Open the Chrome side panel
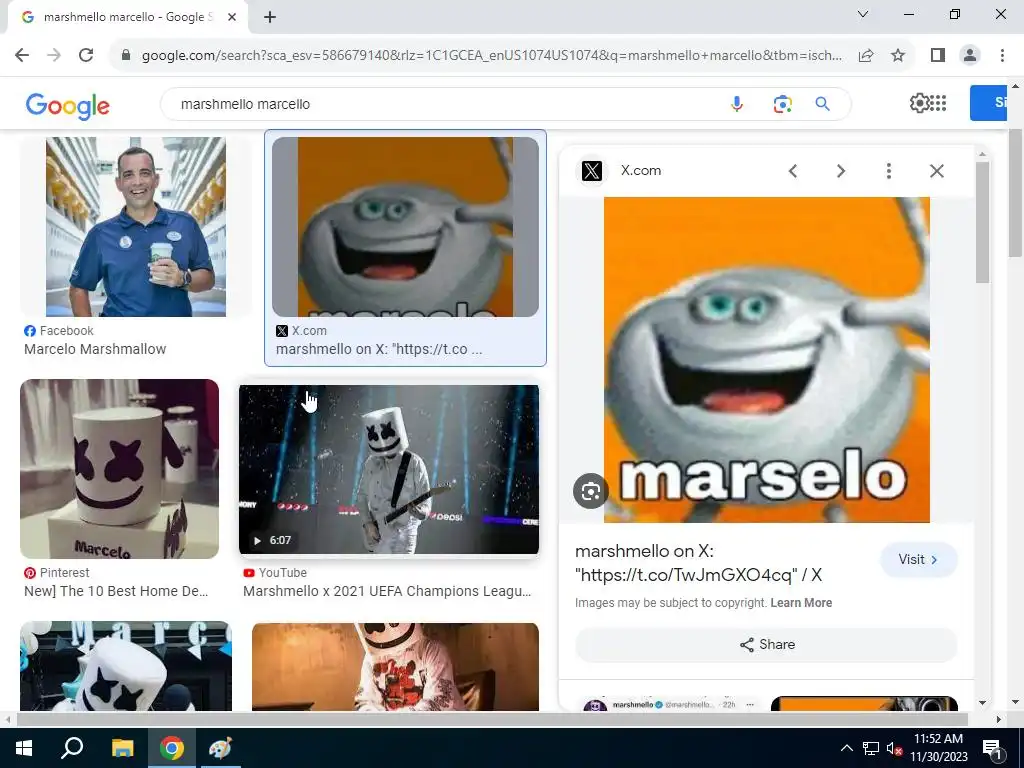 pos(938,56)
